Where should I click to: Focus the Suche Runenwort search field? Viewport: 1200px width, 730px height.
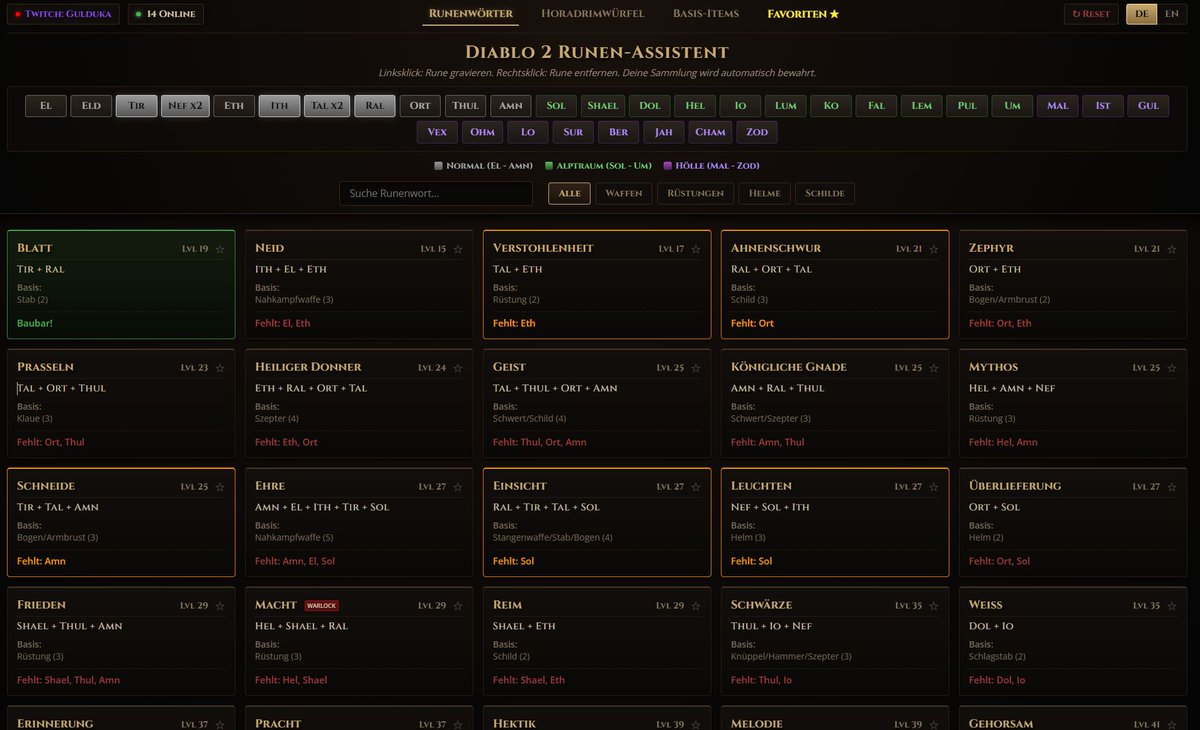click(436, 194)
